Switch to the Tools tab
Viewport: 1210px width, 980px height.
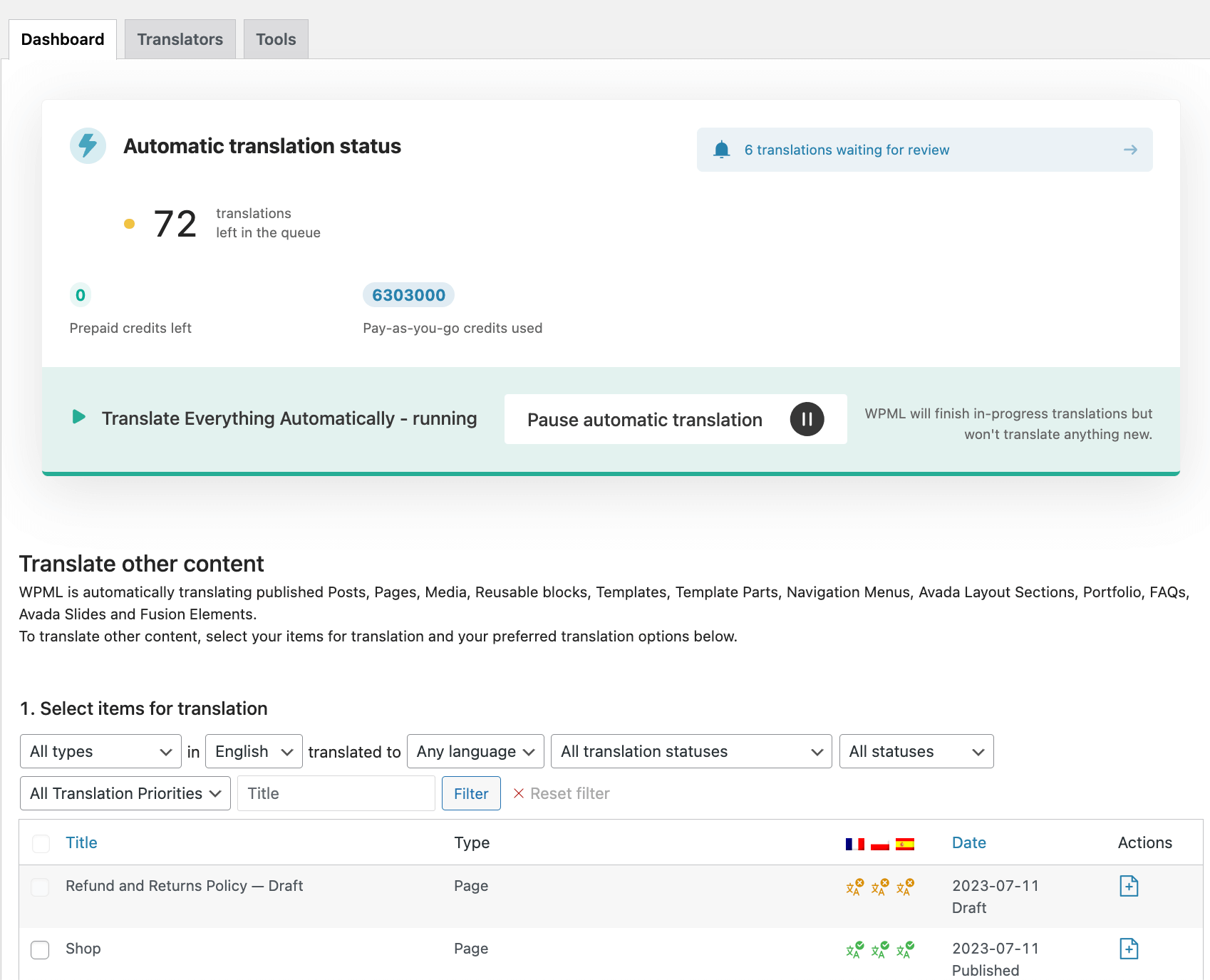click(x=276, y=39)
